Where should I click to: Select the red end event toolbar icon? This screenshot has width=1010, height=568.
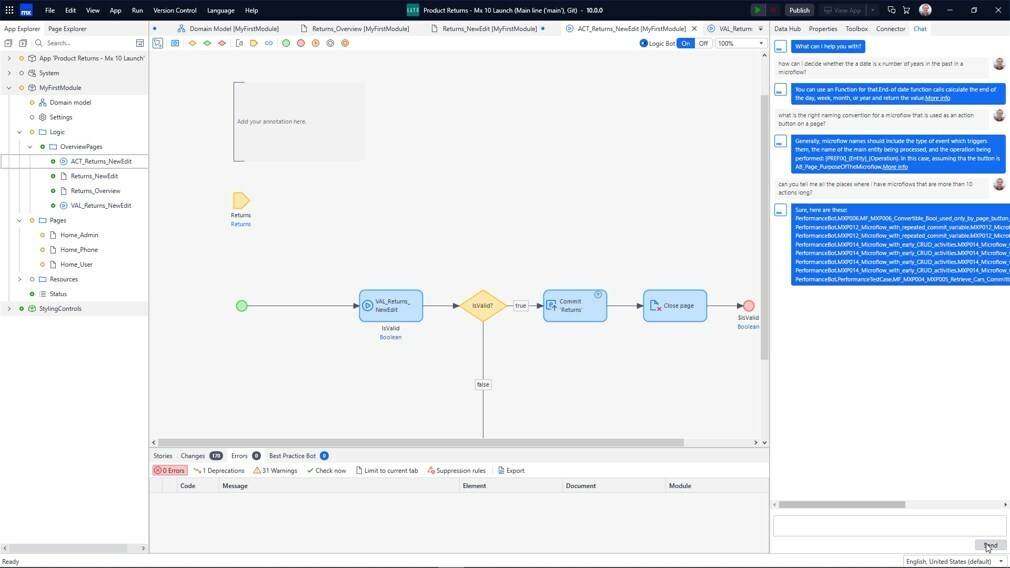(x=301, y=43)
